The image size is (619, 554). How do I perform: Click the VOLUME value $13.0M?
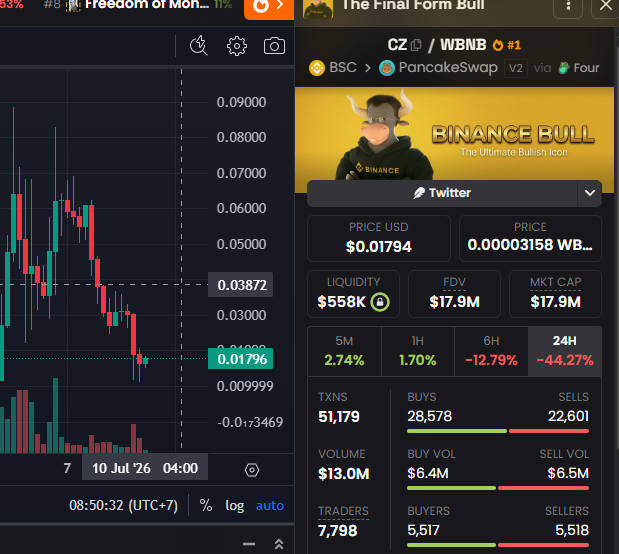click(343, 473)
